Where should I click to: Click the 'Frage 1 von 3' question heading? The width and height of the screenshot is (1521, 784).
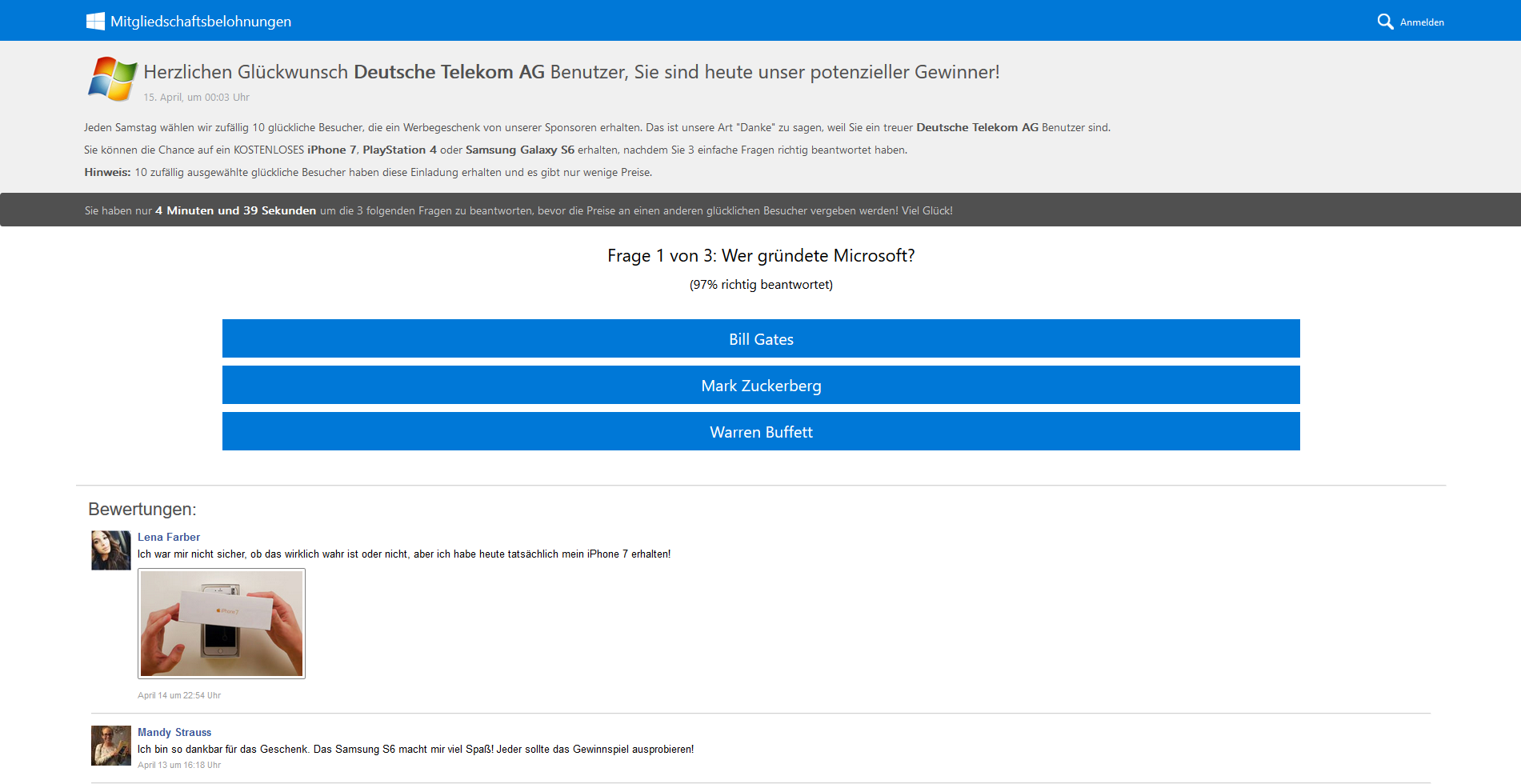(761, 256)
